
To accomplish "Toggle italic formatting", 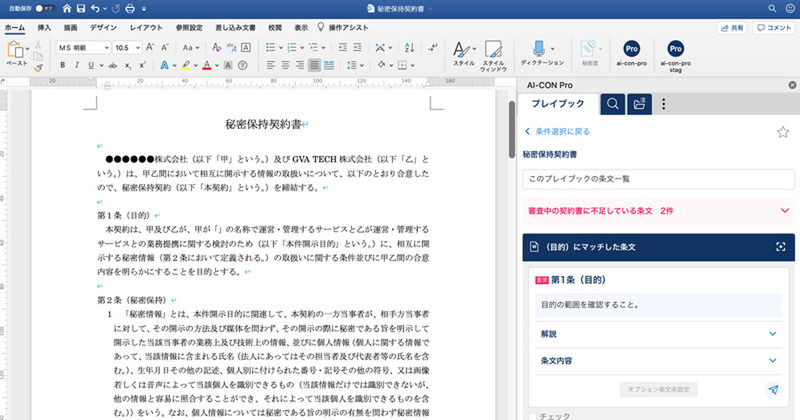I will pyautogui.click(x=77, y=65).
